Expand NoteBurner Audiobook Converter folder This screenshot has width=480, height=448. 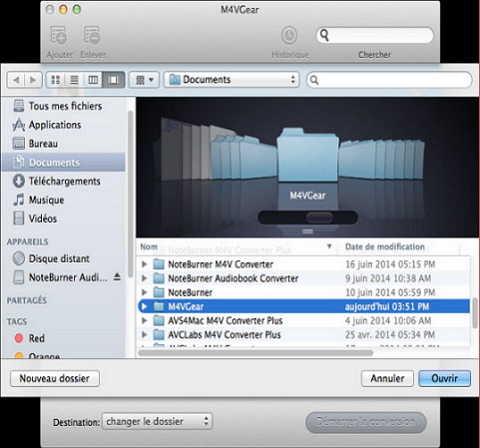(144, 278)
